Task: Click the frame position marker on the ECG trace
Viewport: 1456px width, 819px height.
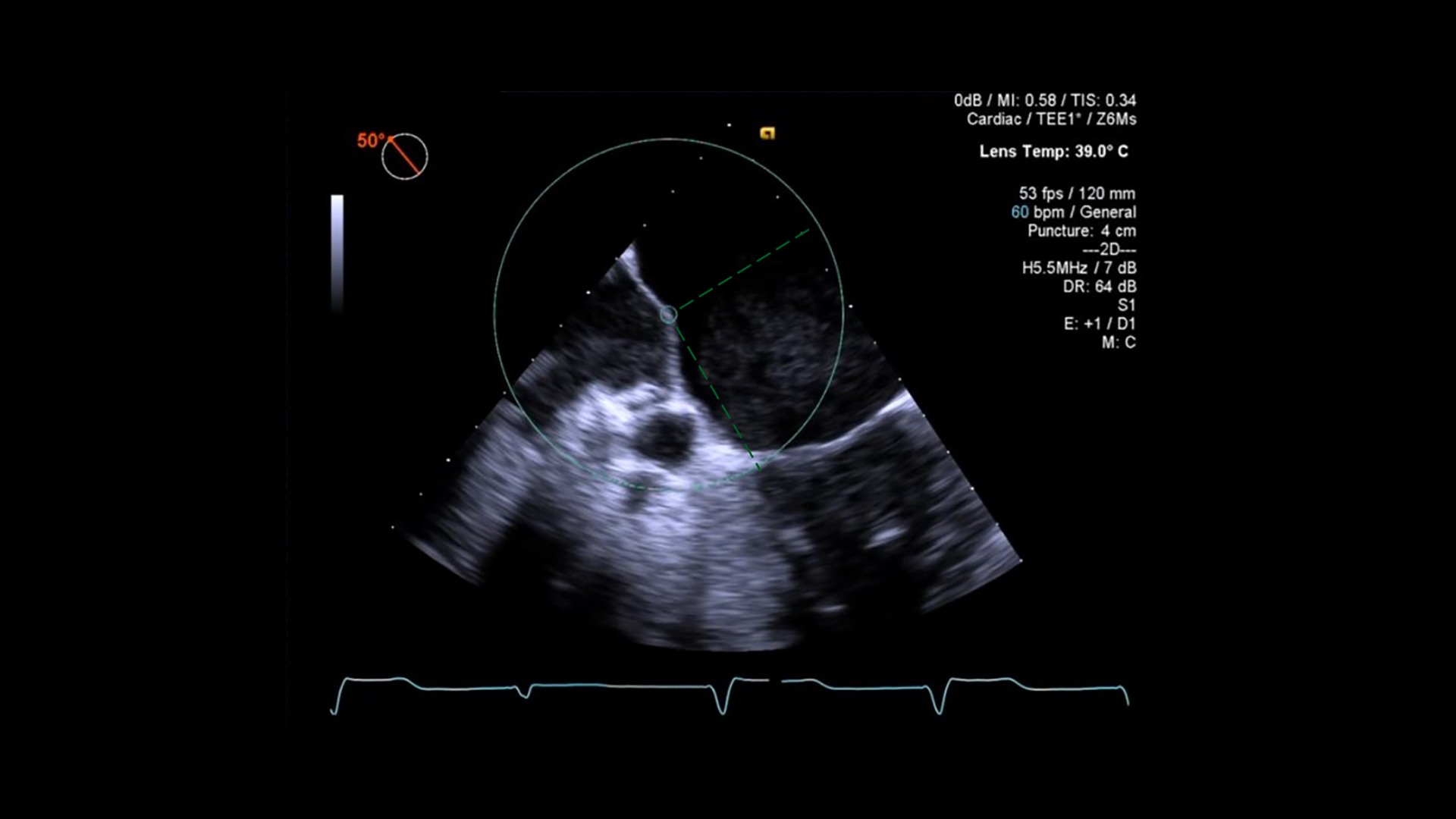Action: 776,681
